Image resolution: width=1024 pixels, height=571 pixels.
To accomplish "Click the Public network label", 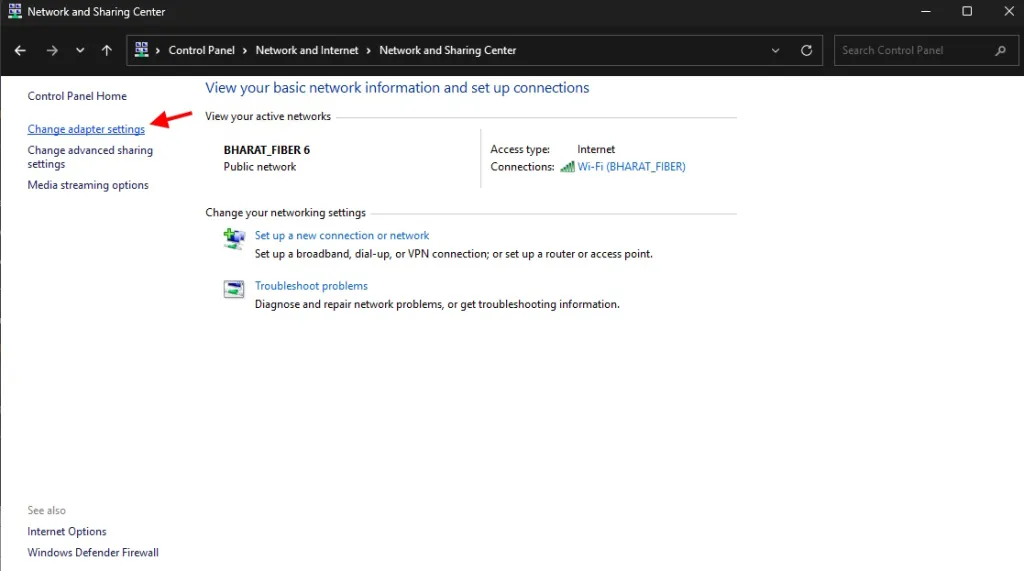I will [260, 167].
